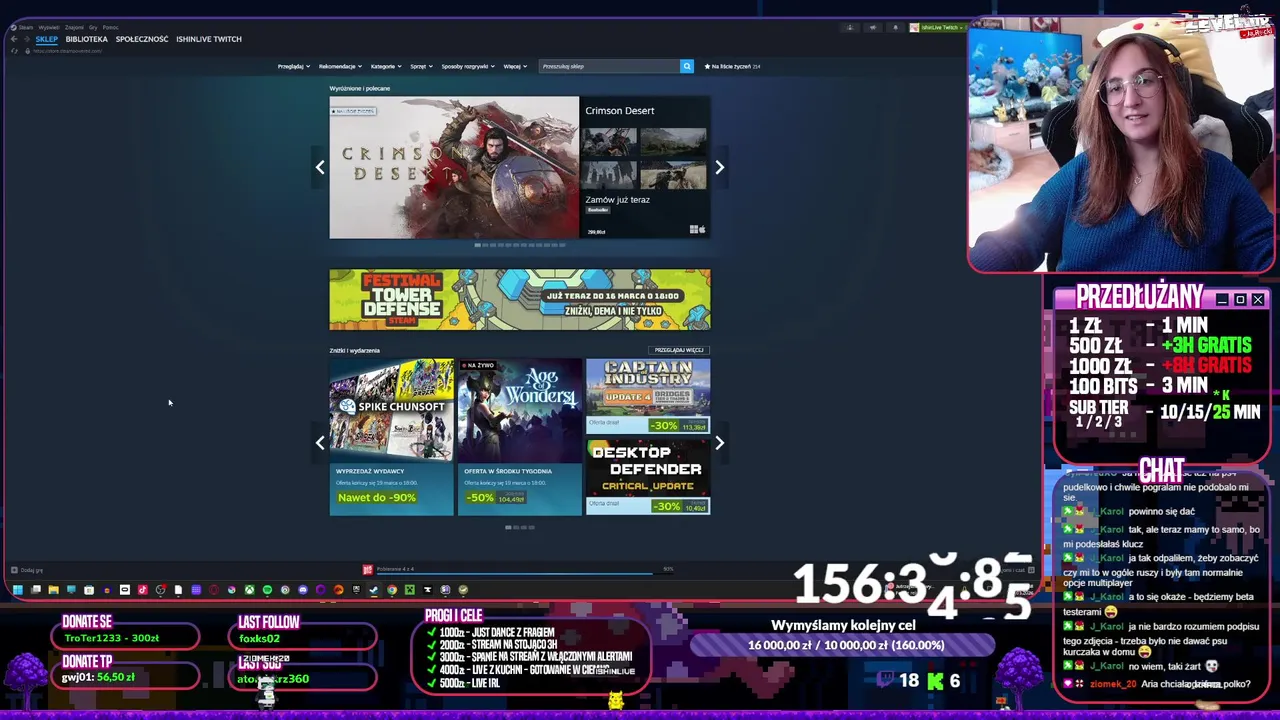Click the deals carousel page dots
1280x720 pixels.
(520, 527)
